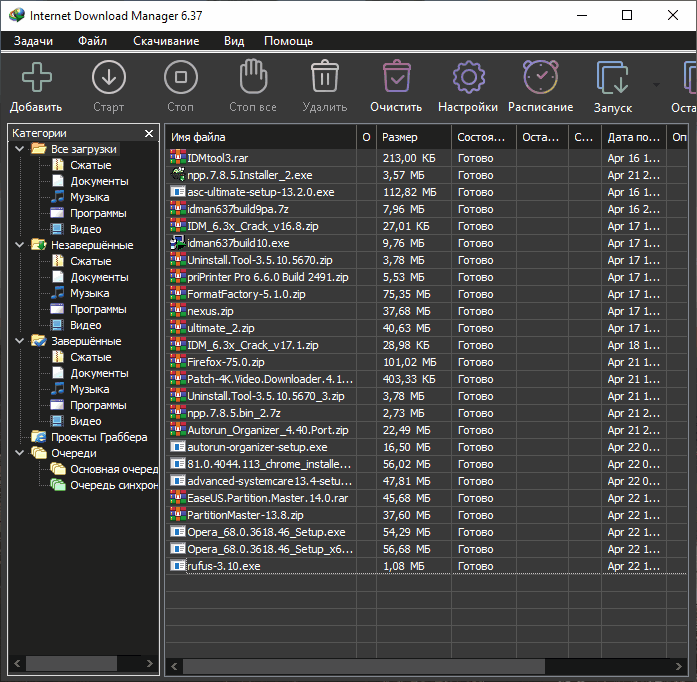Click the Internet Download Manager title bar icon
This screenshot has height=682, width=697.
pos(17,15)
